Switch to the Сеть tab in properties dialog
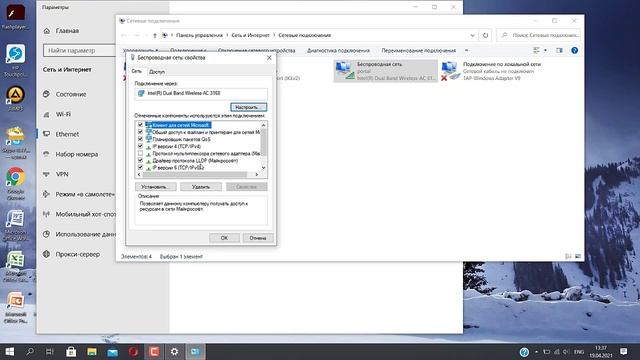This screenshot has width=640, height=360. click(136, 71)
